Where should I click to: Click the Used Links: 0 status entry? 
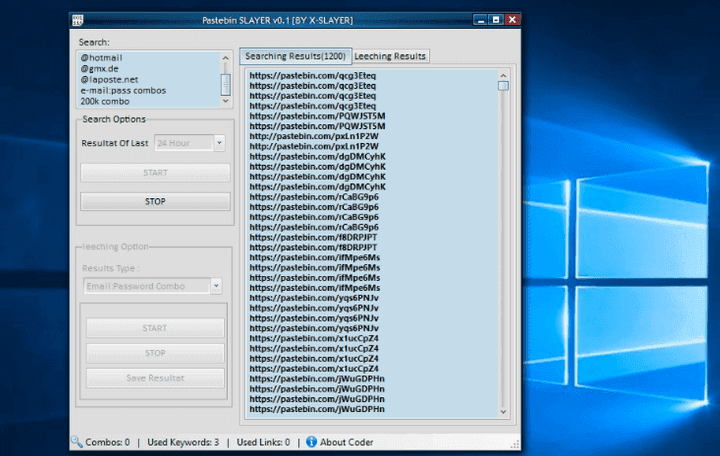263,442
